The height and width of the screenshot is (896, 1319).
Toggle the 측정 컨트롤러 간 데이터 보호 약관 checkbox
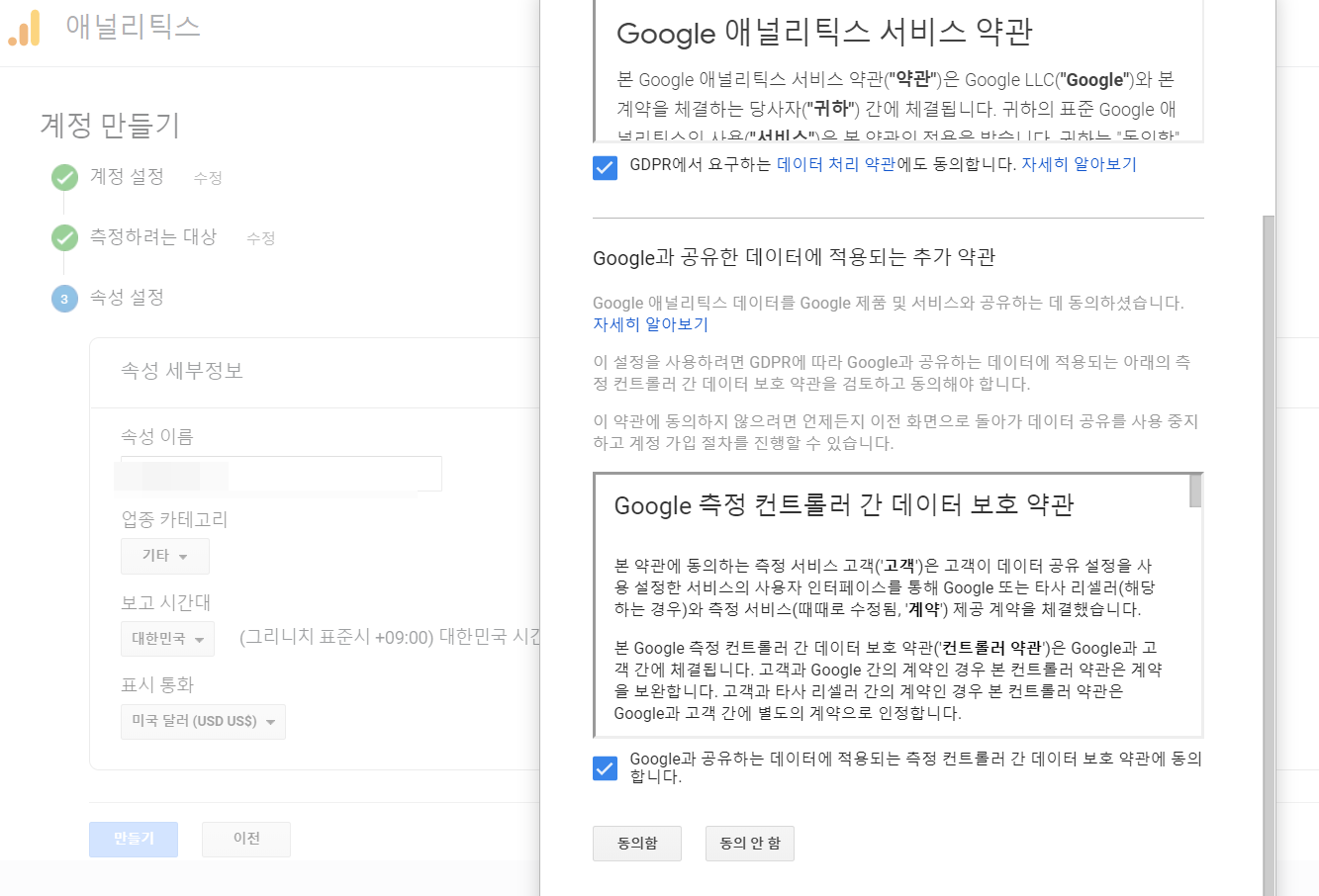pos(605,767)
